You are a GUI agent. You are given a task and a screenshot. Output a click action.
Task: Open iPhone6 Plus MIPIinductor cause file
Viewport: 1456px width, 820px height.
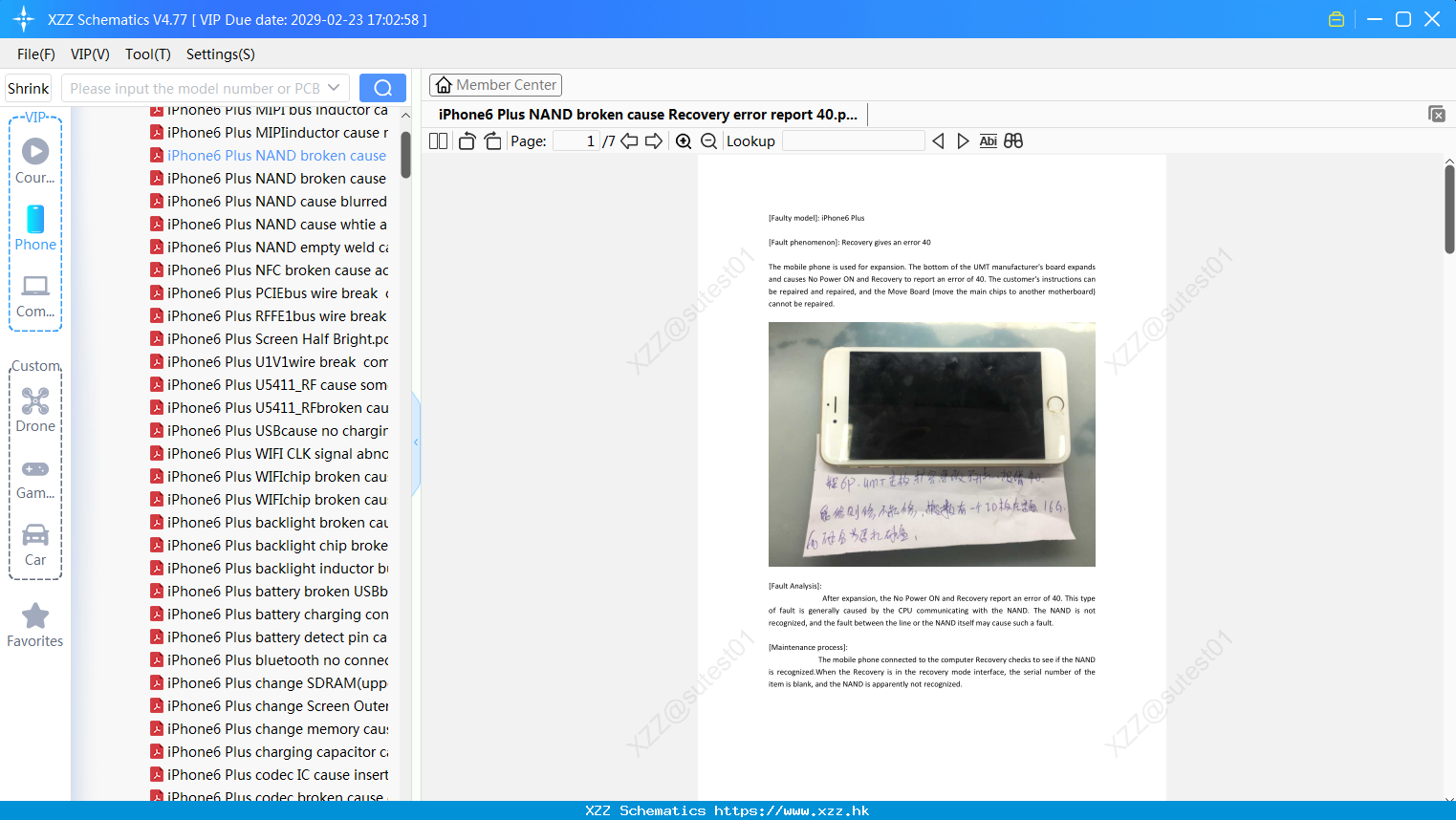coord(269,133)
